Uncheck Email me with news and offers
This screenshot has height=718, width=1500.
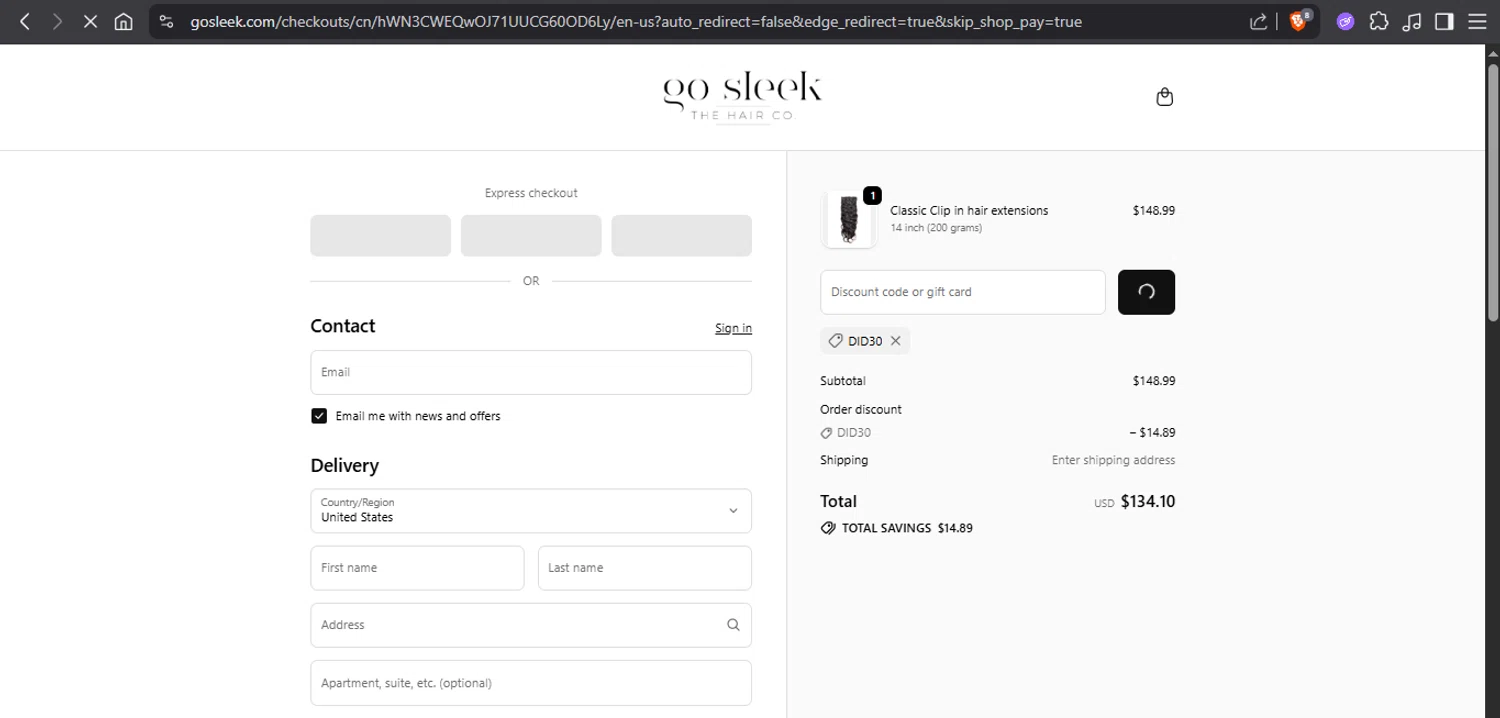(x=319, y=416)
